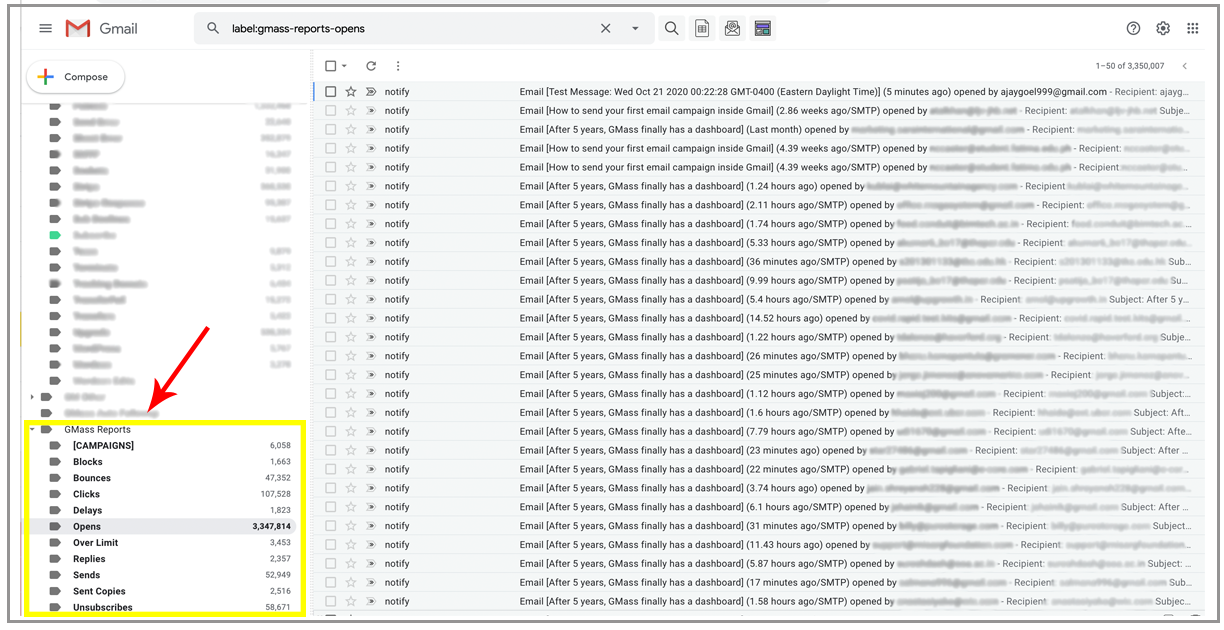
Task: Open the Google apps grid
Action: pos(1194,28)
